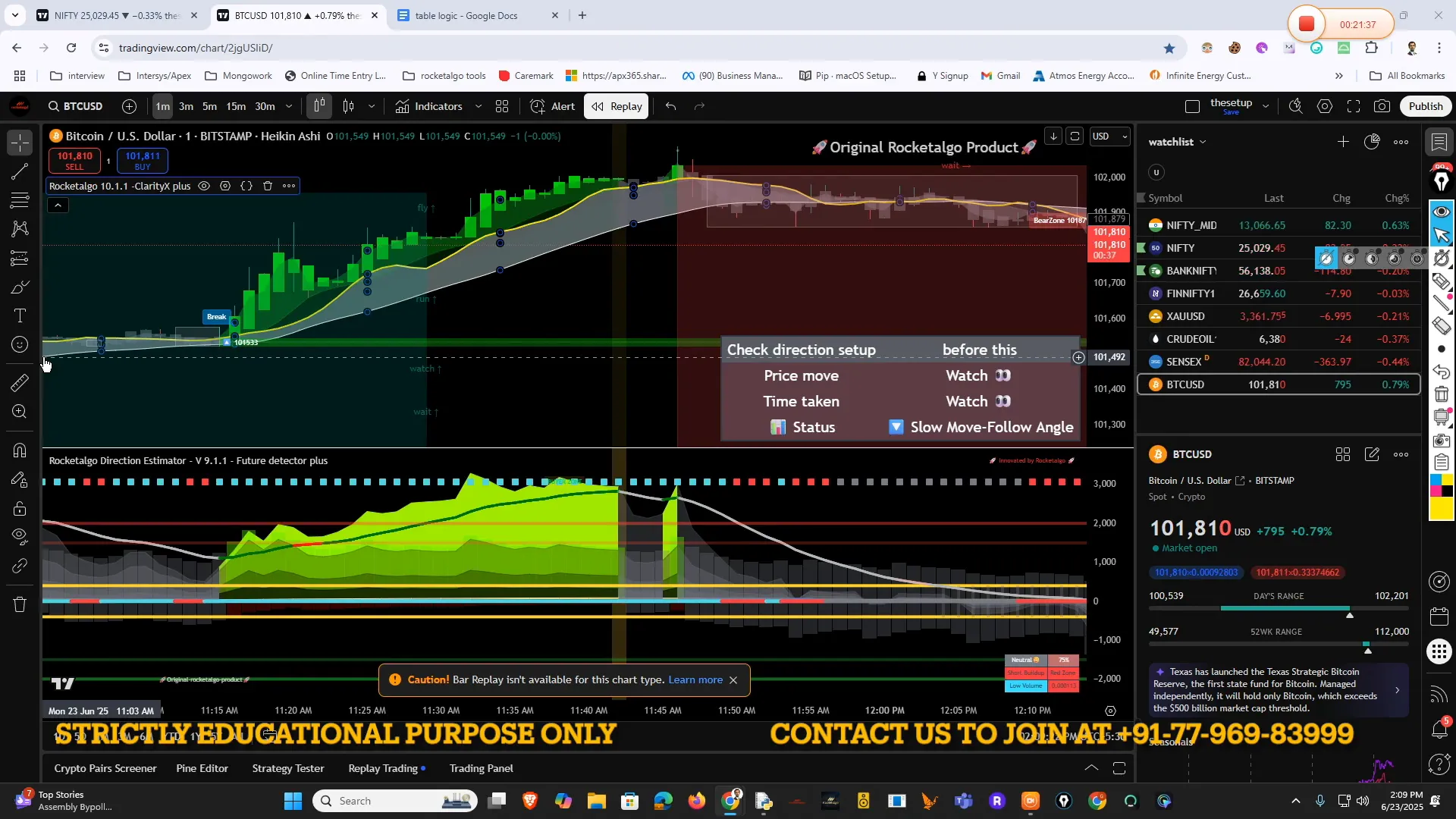Toggle the Replay mode button

(617, 106)
